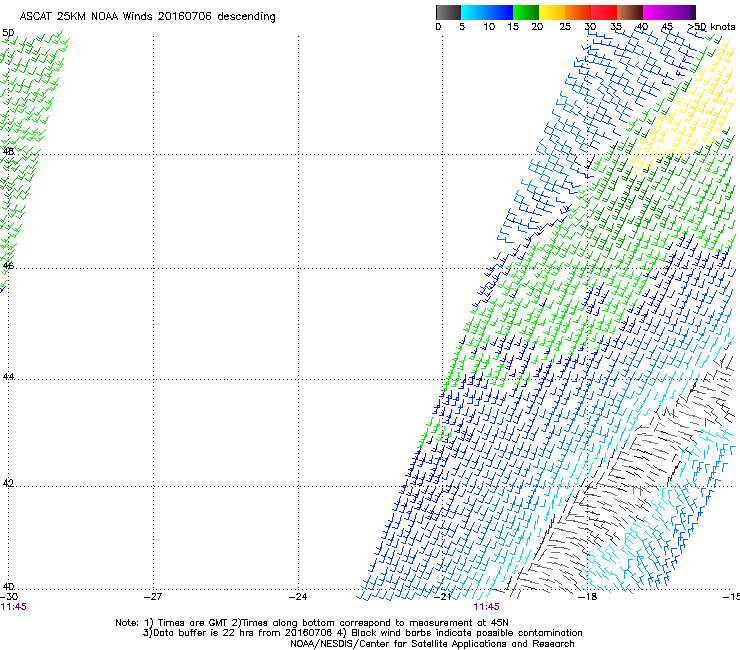Image resolution: width=740 pixels, height=650 pixels.
Task: Click the purple 11:45 time under -30
Action: [14, 607]
